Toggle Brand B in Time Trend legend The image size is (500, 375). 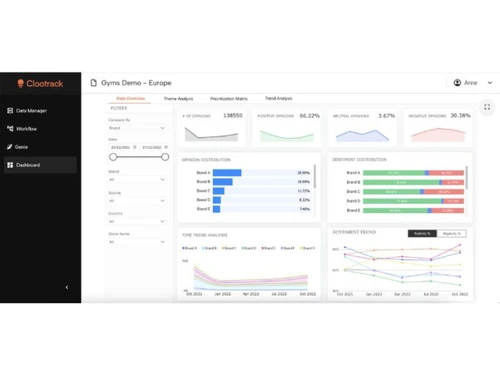point(209,248)
